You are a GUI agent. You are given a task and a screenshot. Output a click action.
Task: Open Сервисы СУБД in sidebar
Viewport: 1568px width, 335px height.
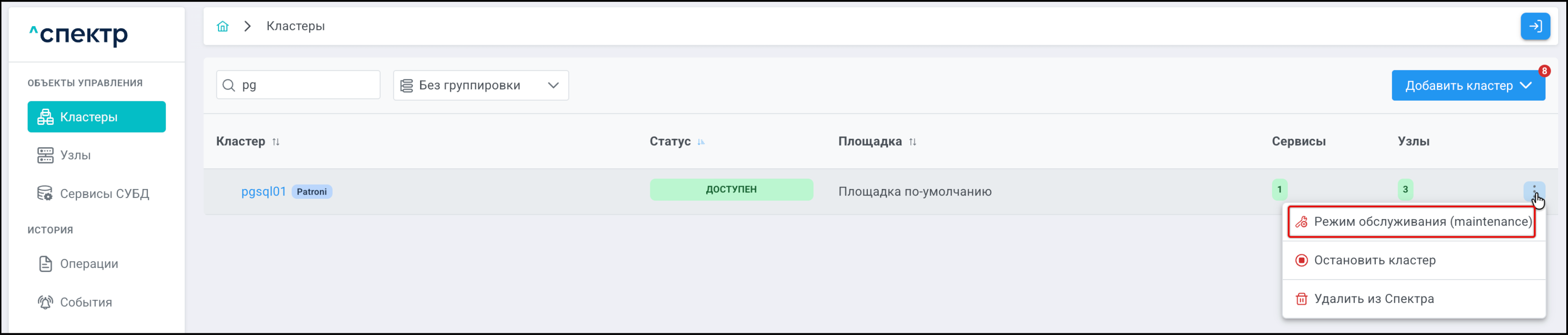(x=104, y=193)
